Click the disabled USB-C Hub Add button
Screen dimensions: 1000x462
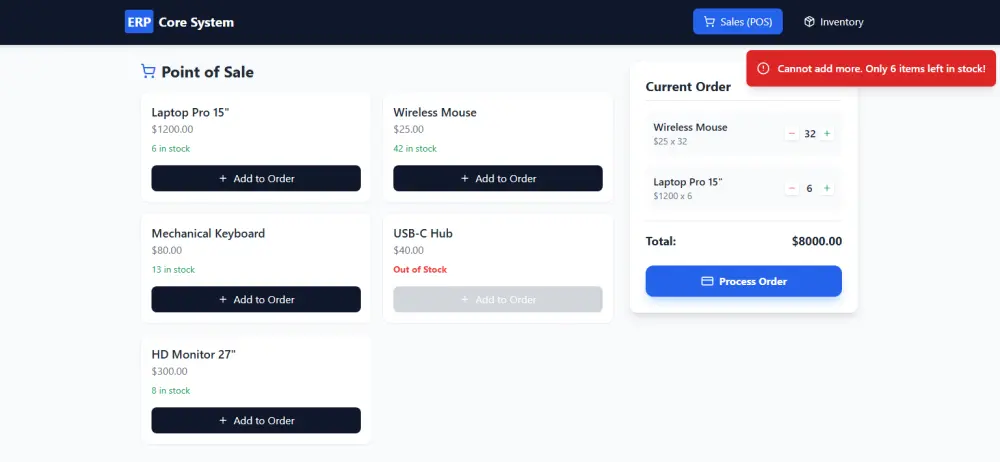497,299
